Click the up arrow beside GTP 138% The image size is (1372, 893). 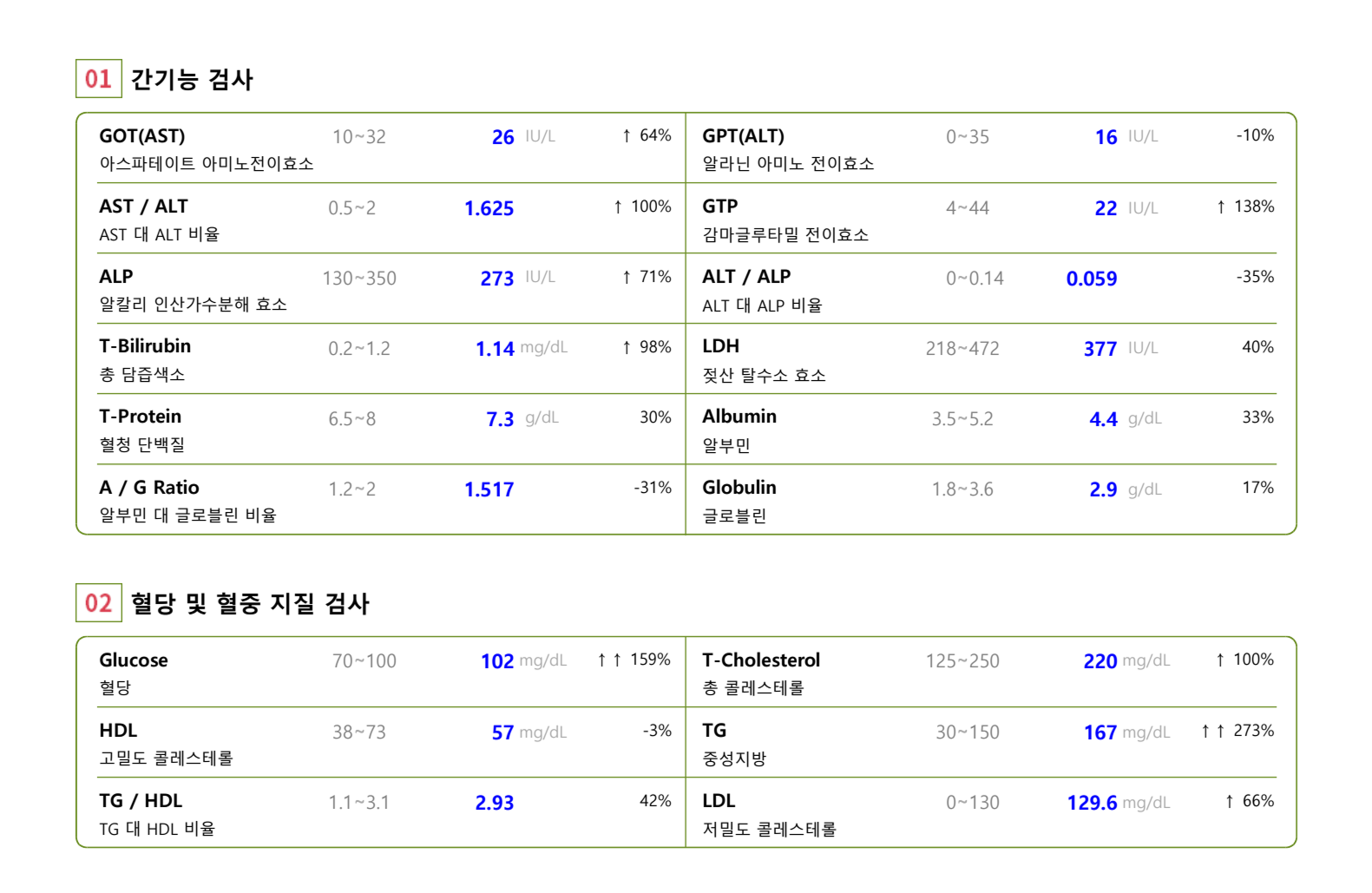coord(1221,207)
